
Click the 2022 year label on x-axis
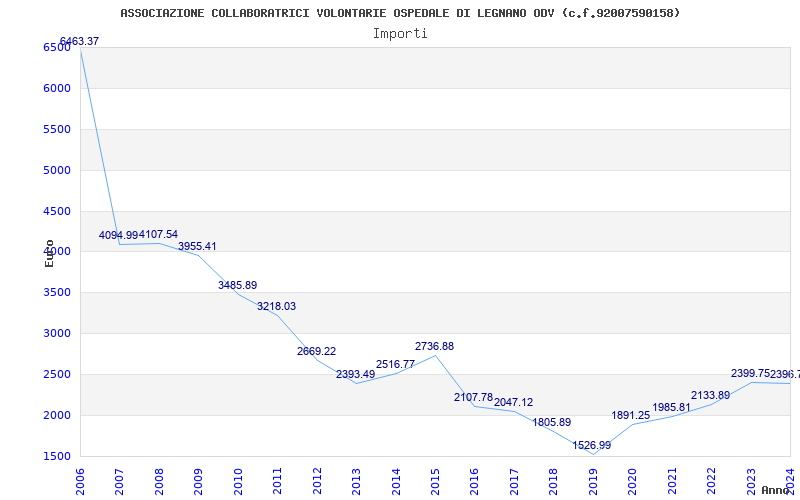click(x=711, y=481)
